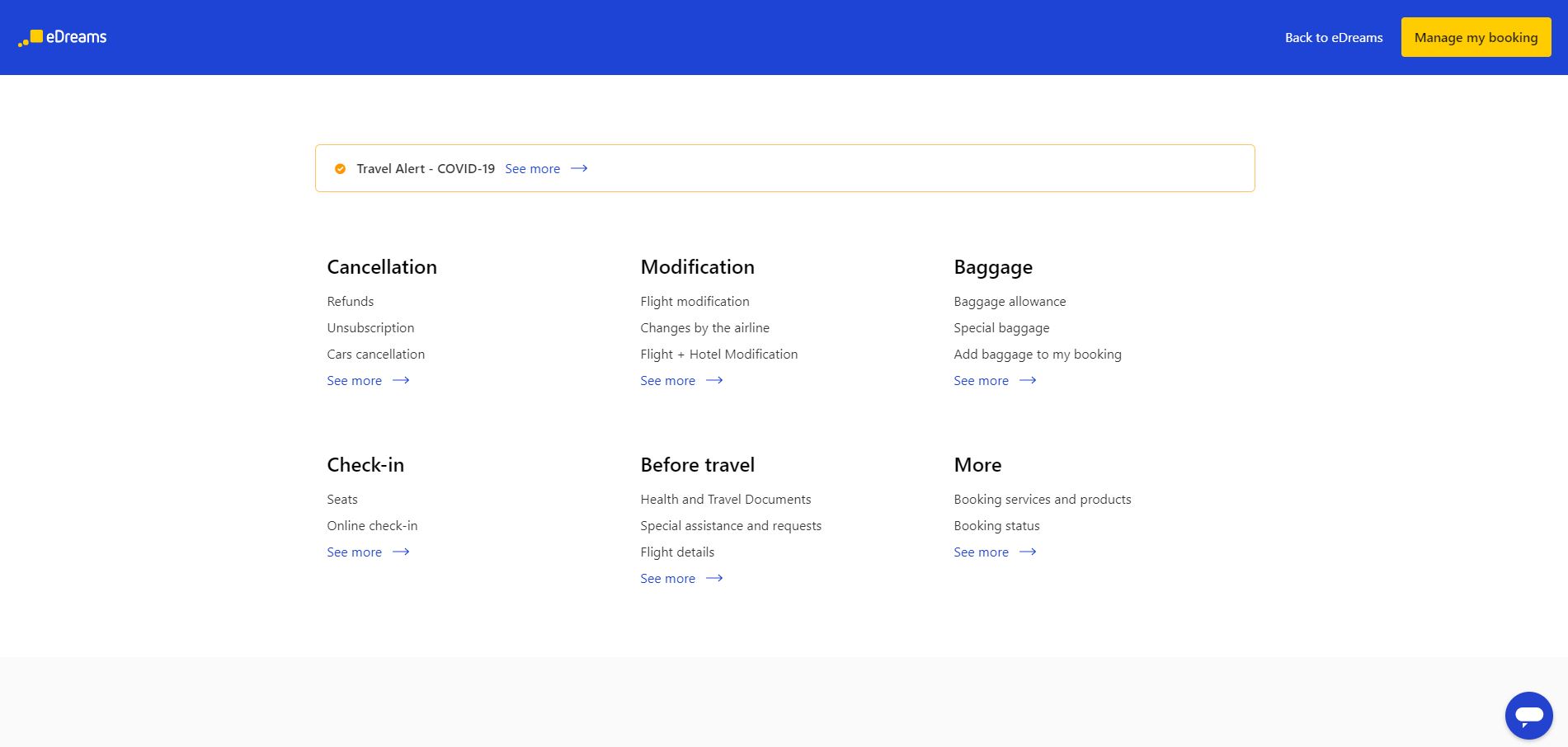Click the arrow beside Travel Alert See more

579,168
